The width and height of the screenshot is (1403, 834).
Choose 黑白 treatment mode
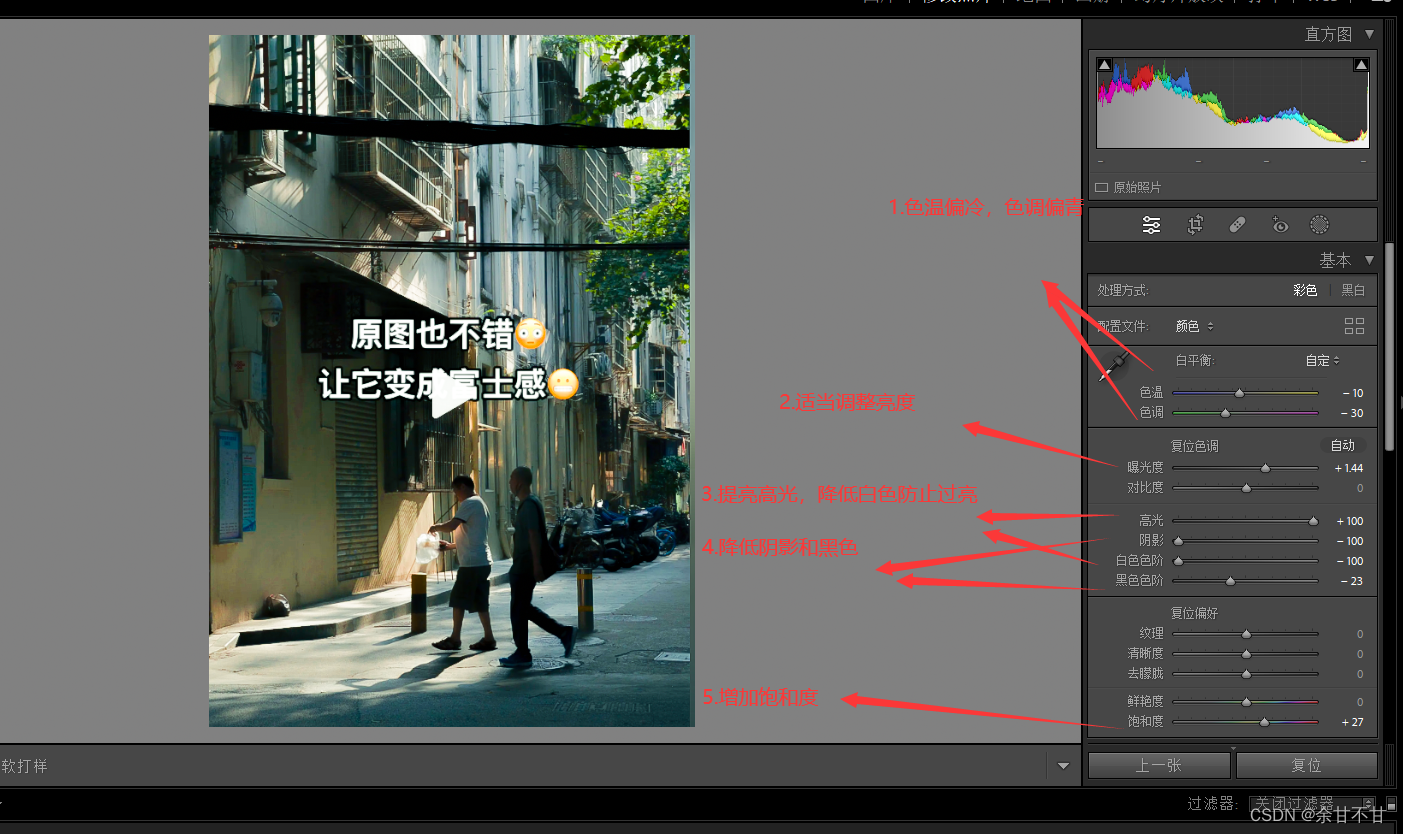pos(1353,290)
